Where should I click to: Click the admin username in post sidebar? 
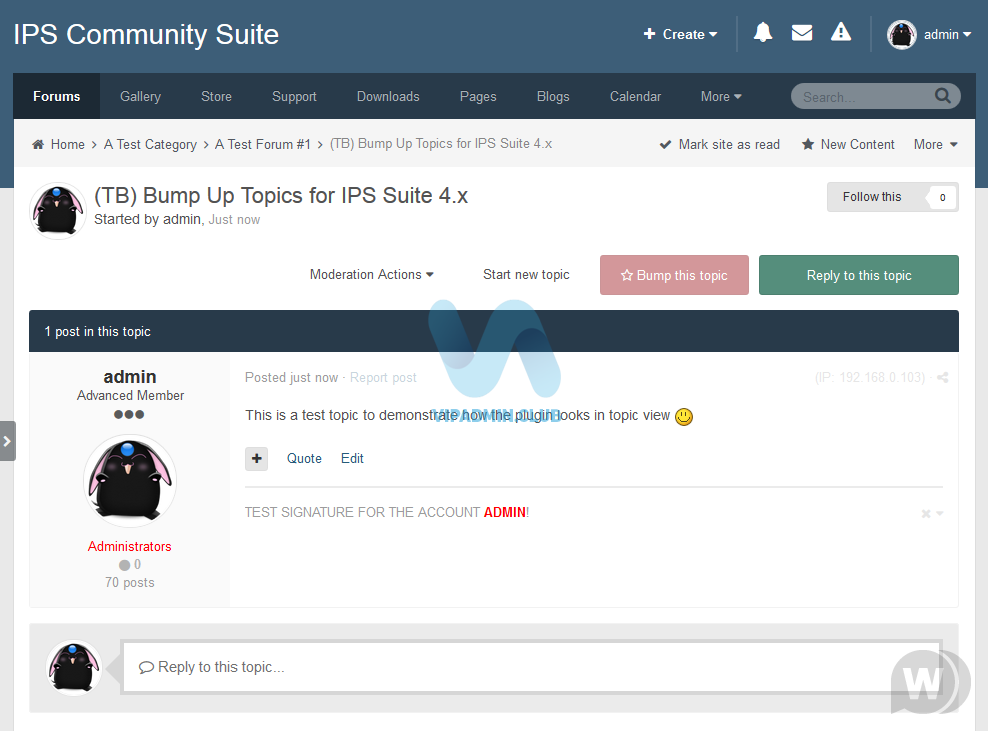[x=130, y=377]
